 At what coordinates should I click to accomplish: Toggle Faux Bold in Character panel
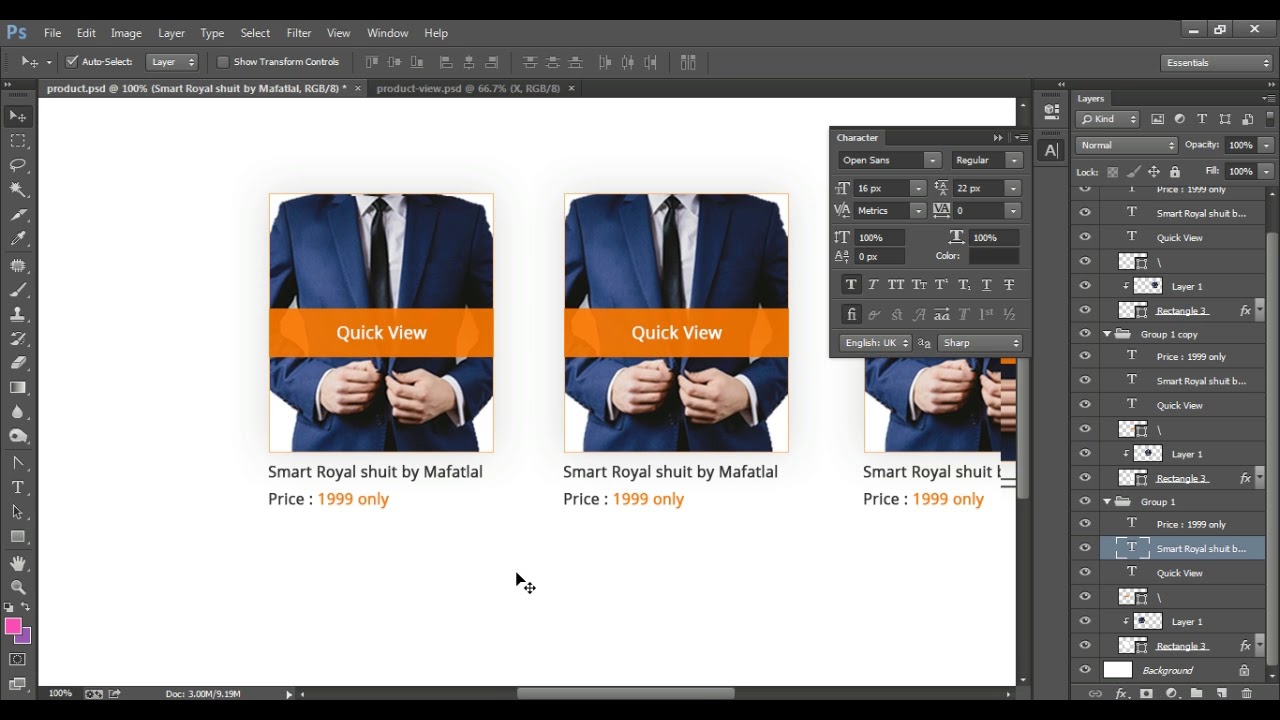(851, 285)
